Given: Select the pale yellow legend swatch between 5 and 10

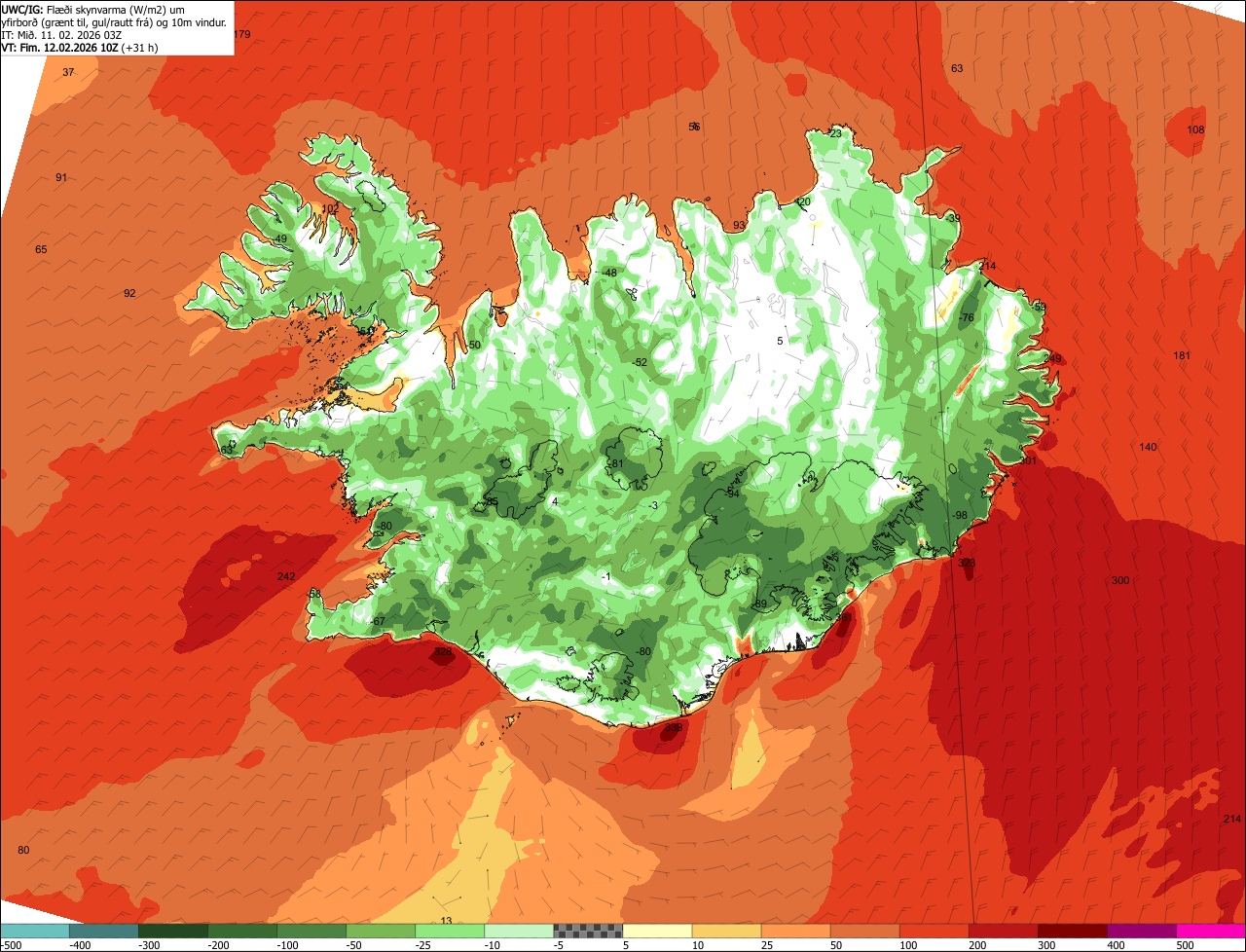Looking at the screenshot, I should (x=657, y=931).
